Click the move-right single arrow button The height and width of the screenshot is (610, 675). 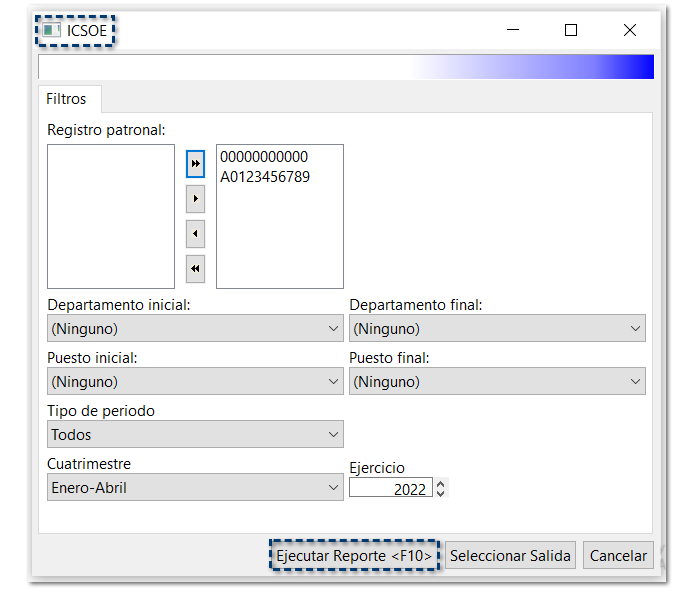coord(196,198)
